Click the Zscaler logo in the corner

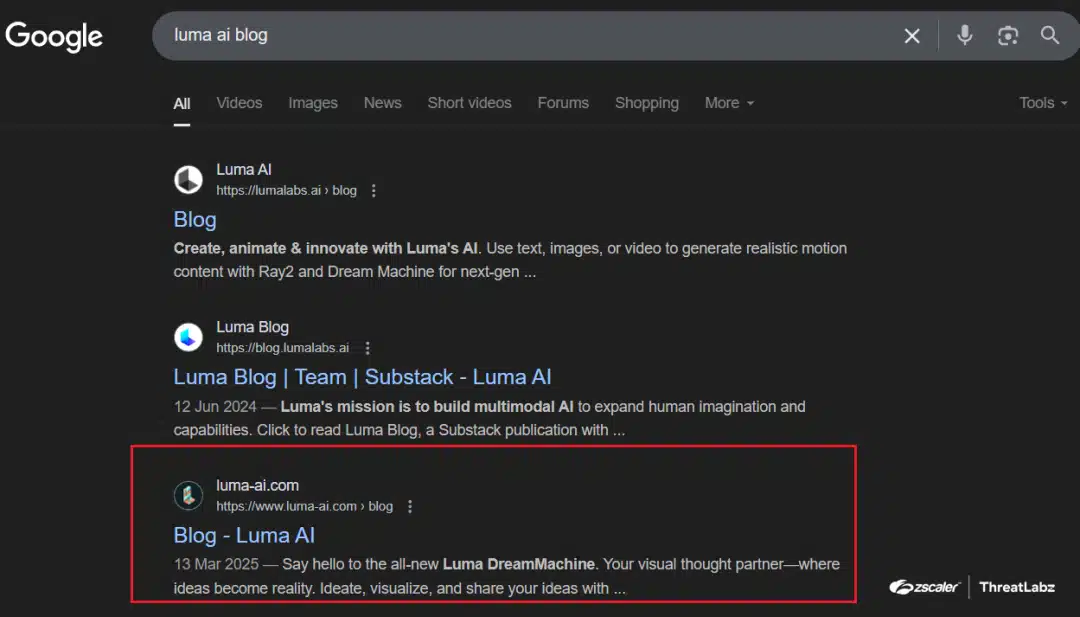click(924, 587)
